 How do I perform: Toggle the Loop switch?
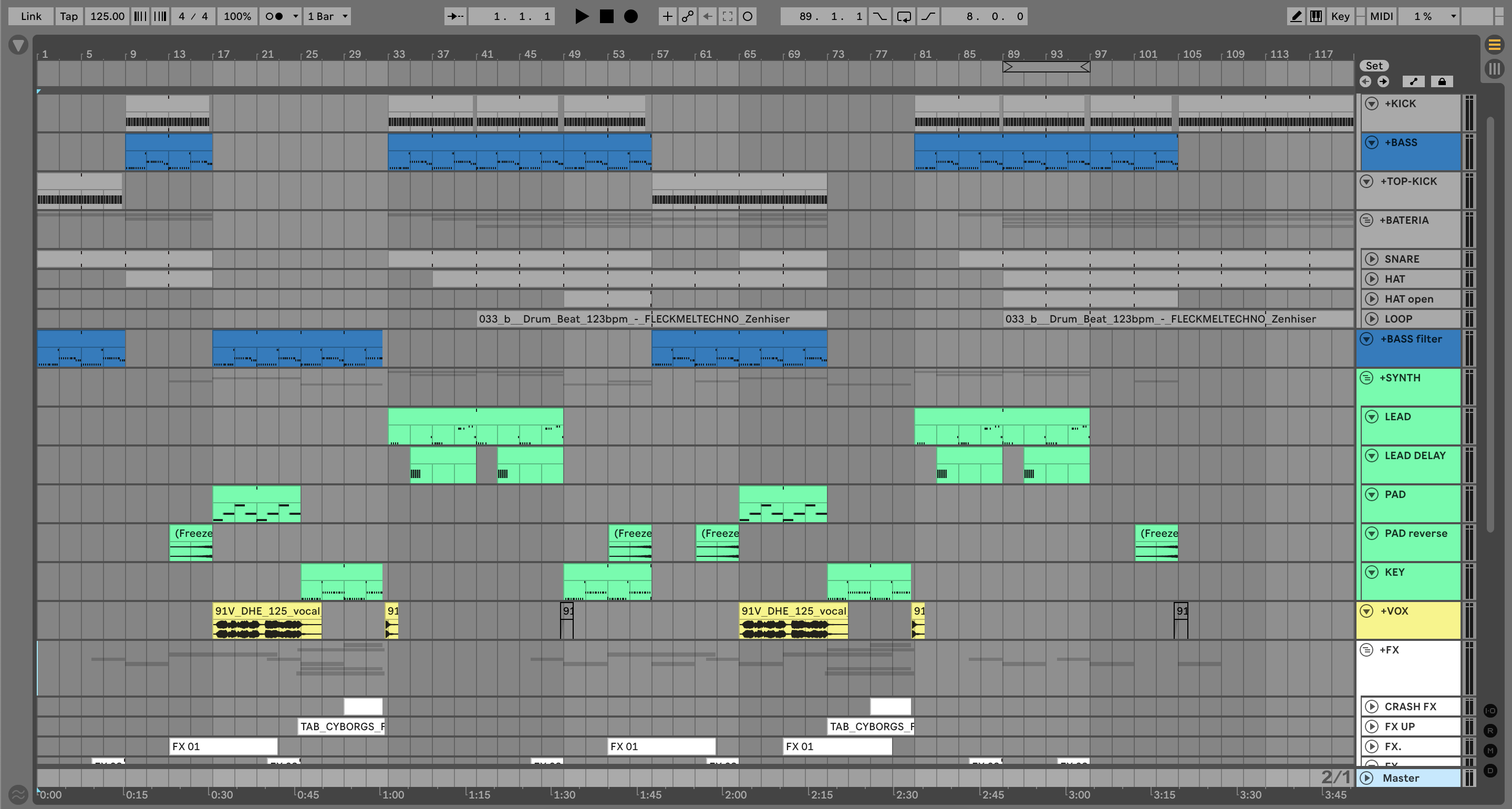coord(904,16)
